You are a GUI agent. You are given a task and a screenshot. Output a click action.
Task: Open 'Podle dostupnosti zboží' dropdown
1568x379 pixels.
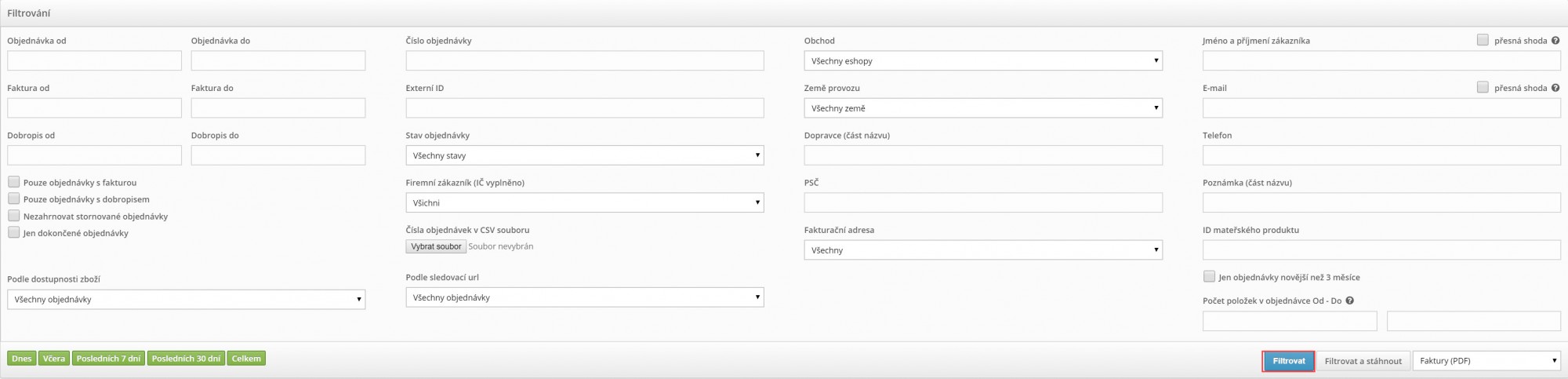tap(186, 299)
